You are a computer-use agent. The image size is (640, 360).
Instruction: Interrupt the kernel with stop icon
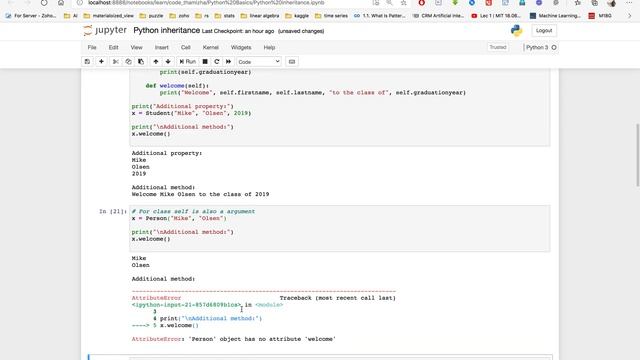pos(205,62)
